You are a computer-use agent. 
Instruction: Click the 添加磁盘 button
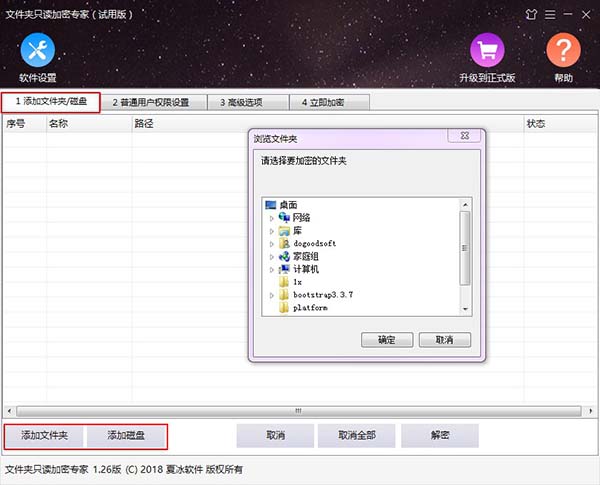[126, 435]
